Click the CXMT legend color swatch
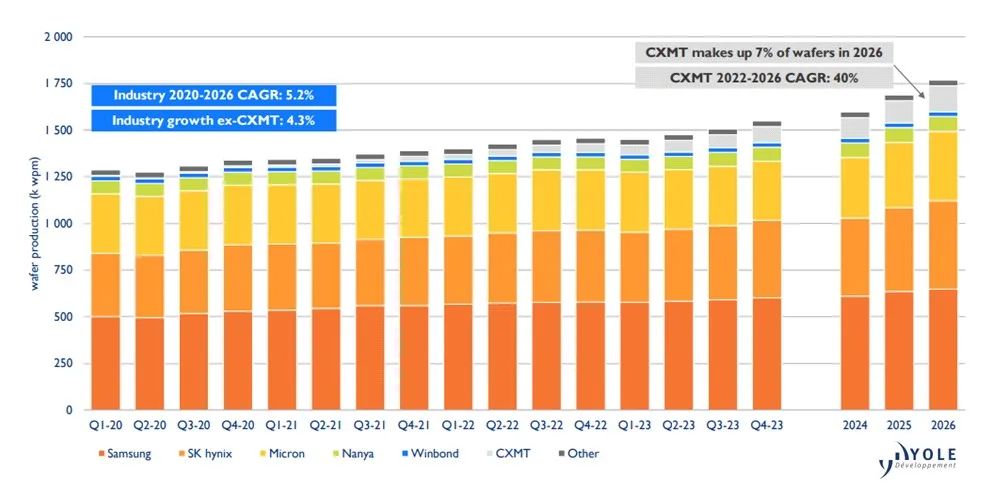Viewport: 986px width, 495px height. click(489, 453)
